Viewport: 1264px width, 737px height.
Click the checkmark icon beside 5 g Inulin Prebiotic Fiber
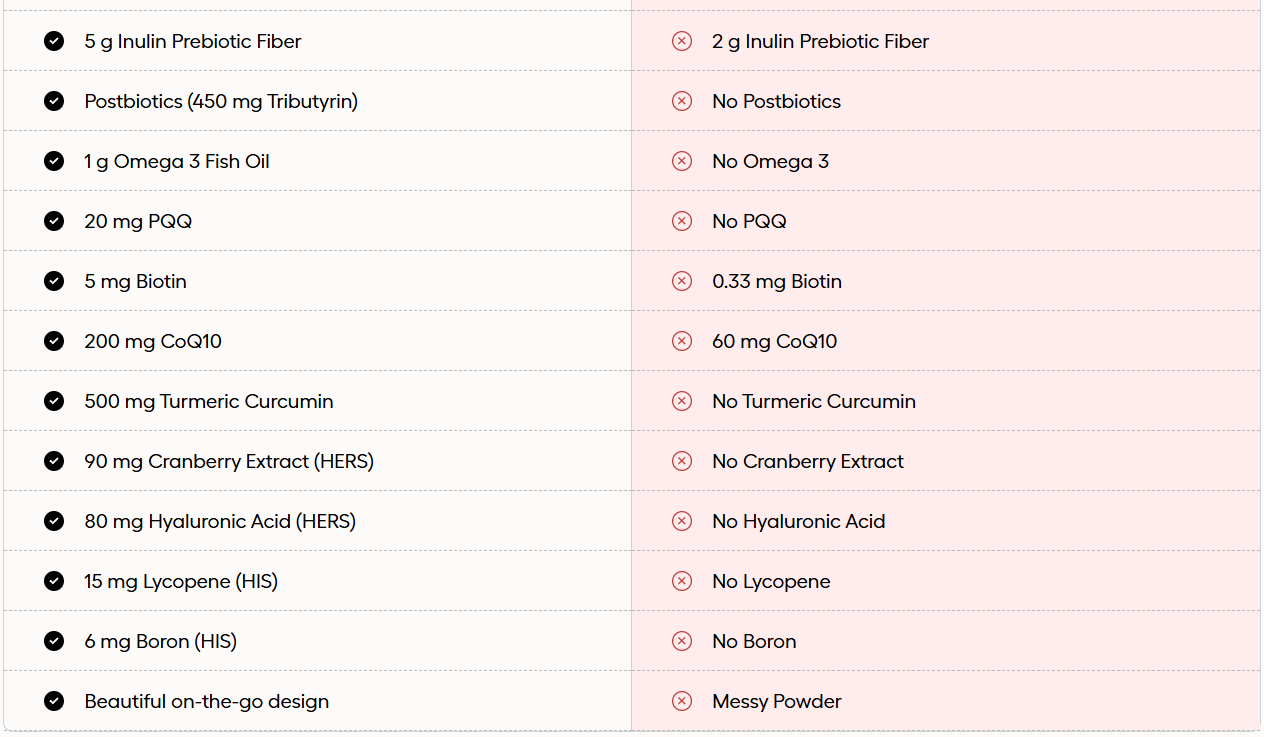pyautogui.click(x=54, y=41)
